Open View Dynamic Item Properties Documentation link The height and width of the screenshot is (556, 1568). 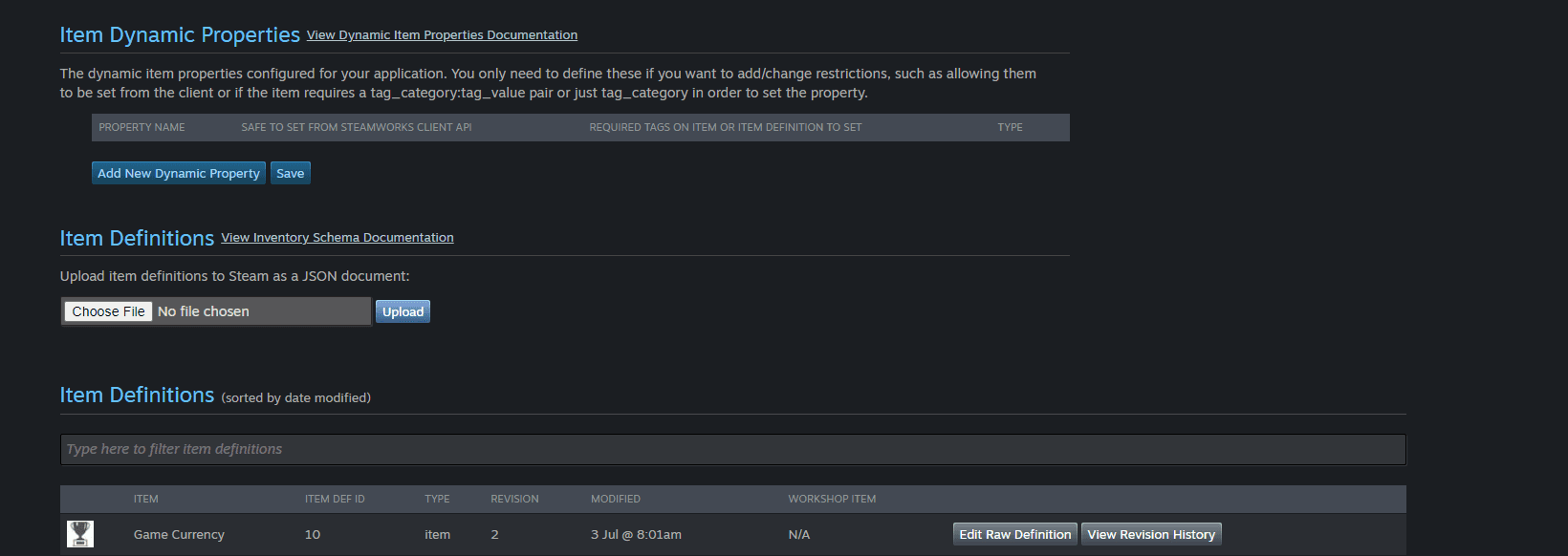tap(442, 35)
